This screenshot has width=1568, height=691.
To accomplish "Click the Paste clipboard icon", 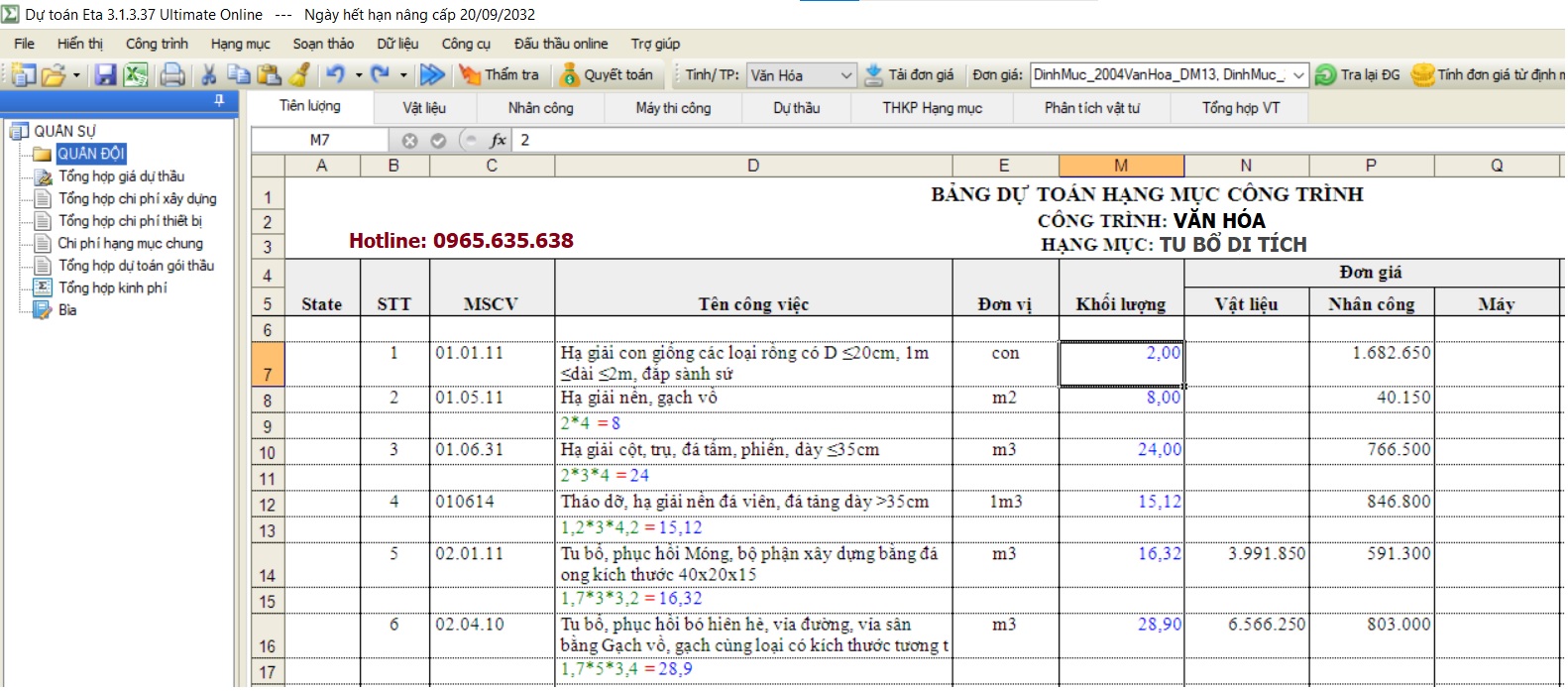I will pos(269,75).
